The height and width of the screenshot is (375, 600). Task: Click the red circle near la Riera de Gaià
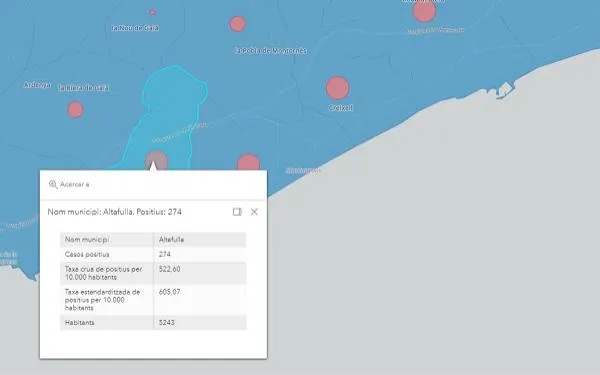click(75, 110)
